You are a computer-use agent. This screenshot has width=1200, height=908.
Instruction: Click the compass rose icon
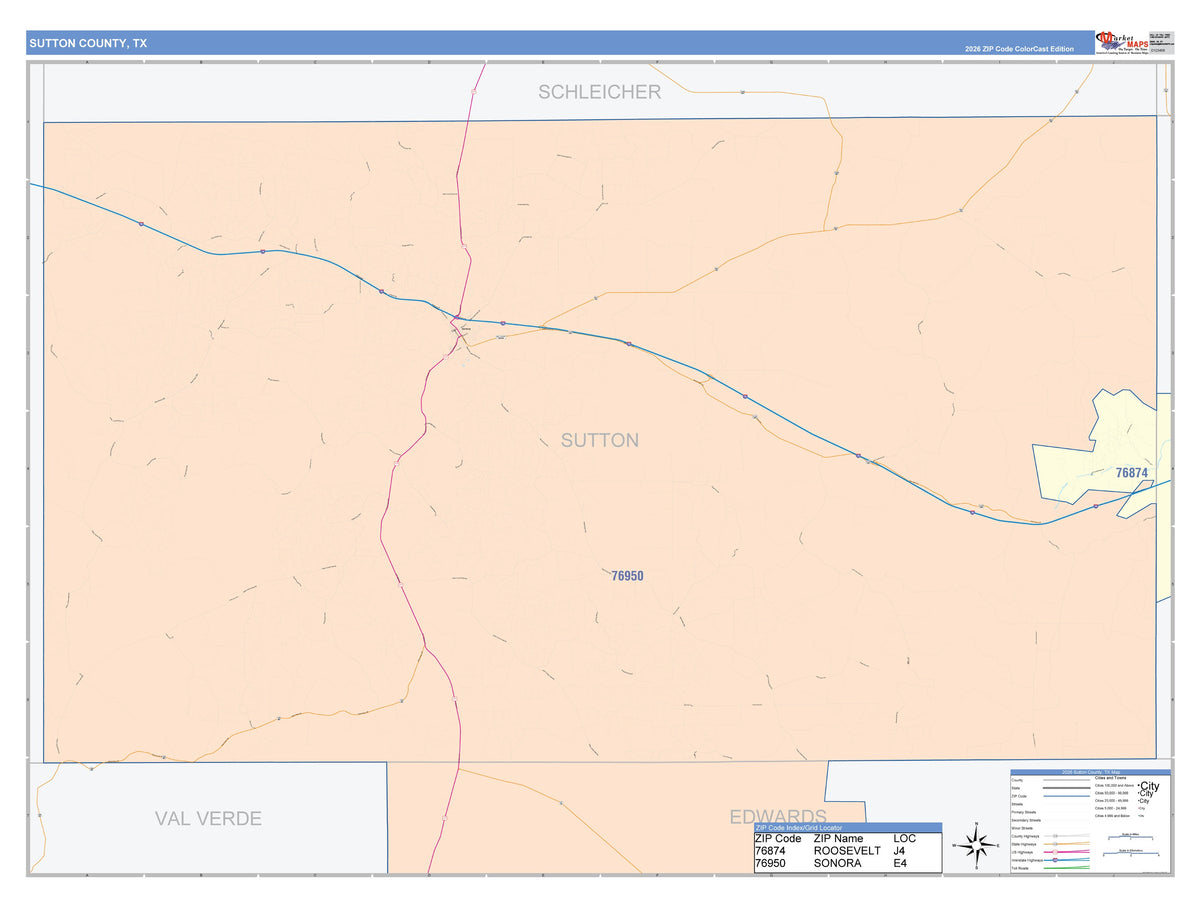975,846
